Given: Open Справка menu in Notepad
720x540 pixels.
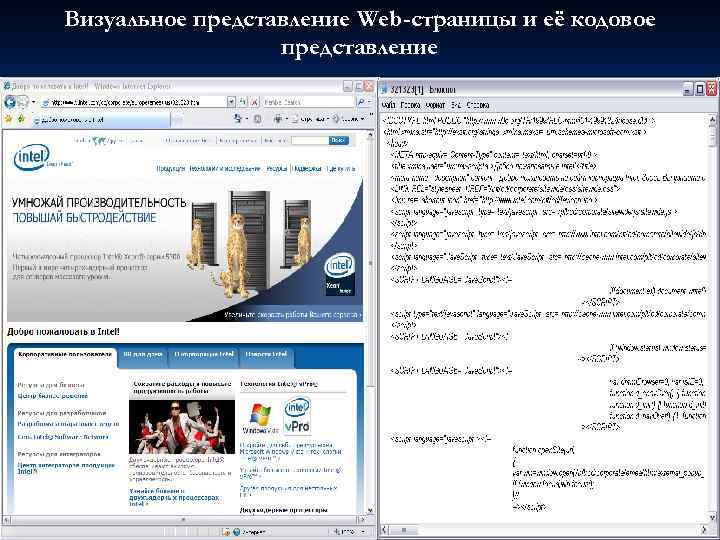Looking at the screenshot, I should [478, 105].
